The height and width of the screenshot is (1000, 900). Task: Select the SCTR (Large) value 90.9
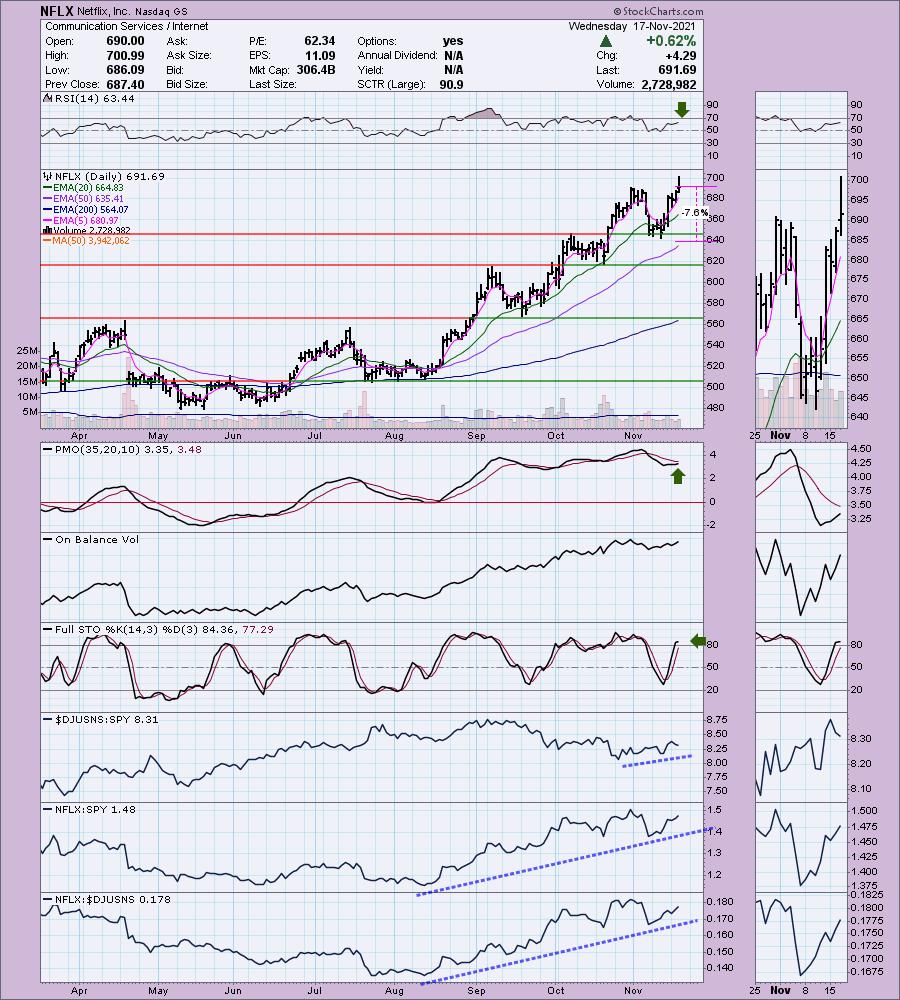tap(451, 84)
